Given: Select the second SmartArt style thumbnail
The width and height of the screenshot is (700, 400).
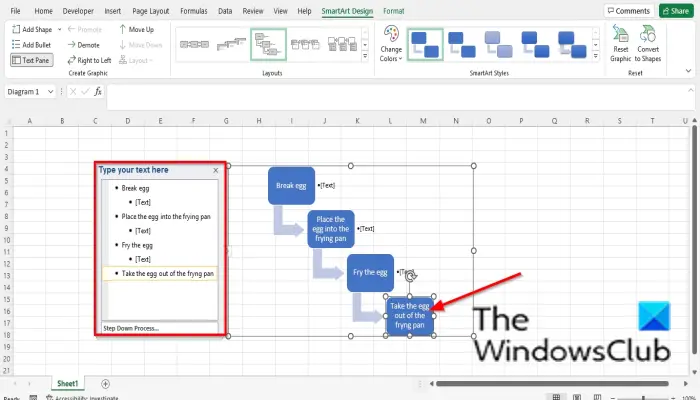Looking at the screenshot, I should (x=462, y=44).
